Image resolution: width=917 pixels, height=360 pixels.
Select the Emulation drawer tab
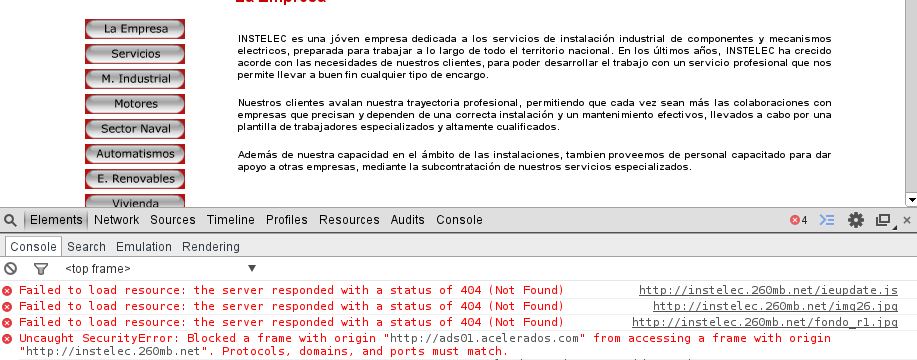pos(144,247)
